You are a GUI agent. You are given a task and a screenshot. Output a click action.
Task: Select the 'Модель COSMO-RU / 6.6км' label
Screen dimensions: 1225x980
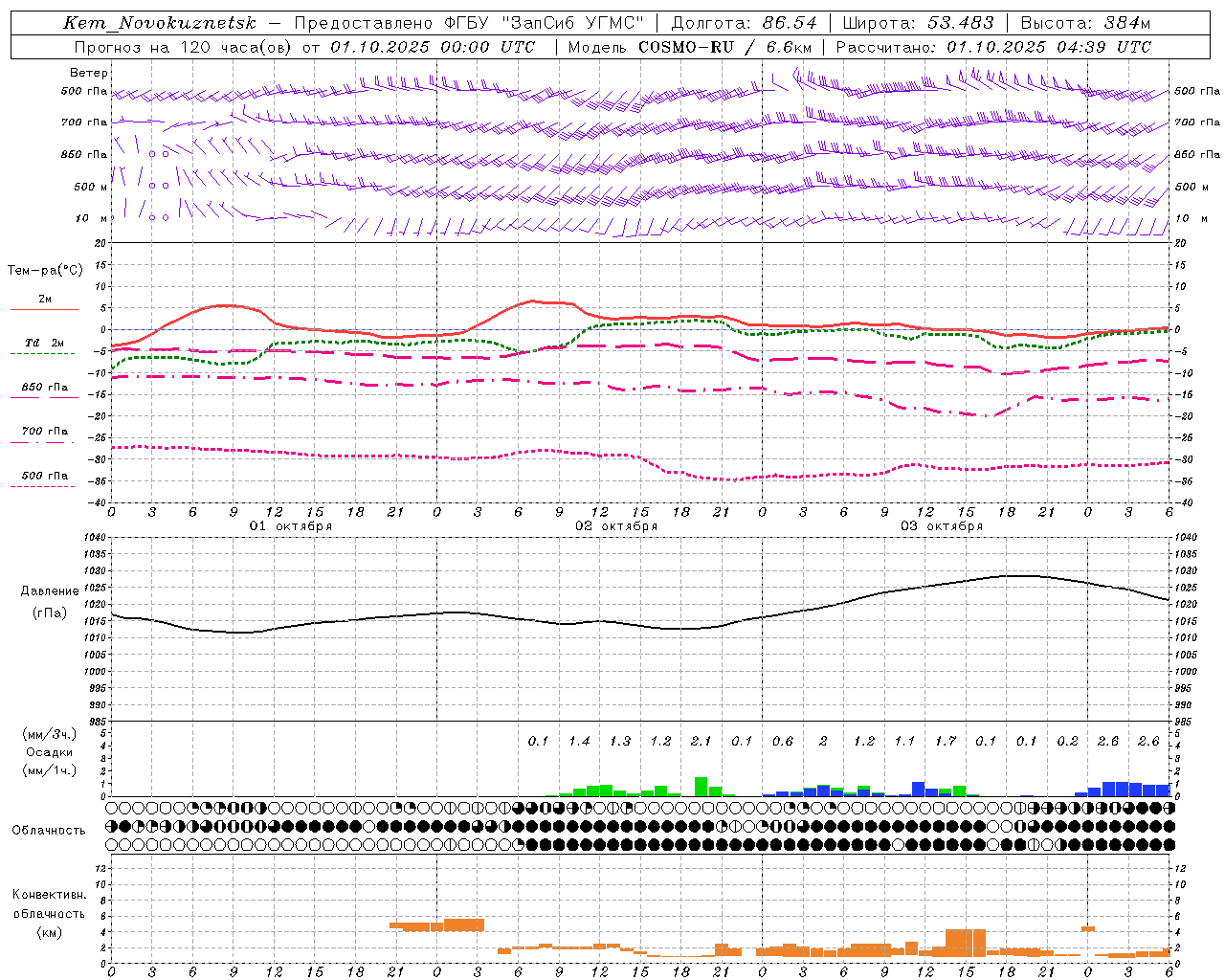pyautogui.click(x=690, y=47)
